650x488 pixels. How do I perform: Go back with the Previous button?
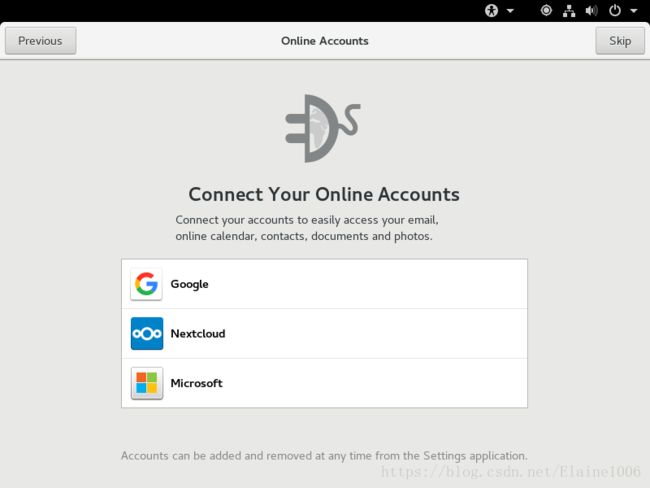click(x=41, y=41)
